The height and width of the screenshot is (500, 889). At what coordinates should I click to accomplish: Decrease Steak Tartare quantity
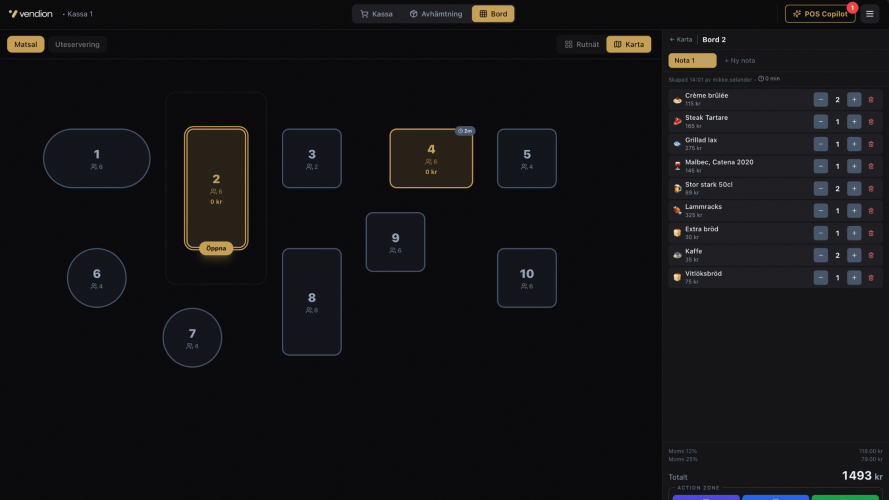click(x=820, y=121)
